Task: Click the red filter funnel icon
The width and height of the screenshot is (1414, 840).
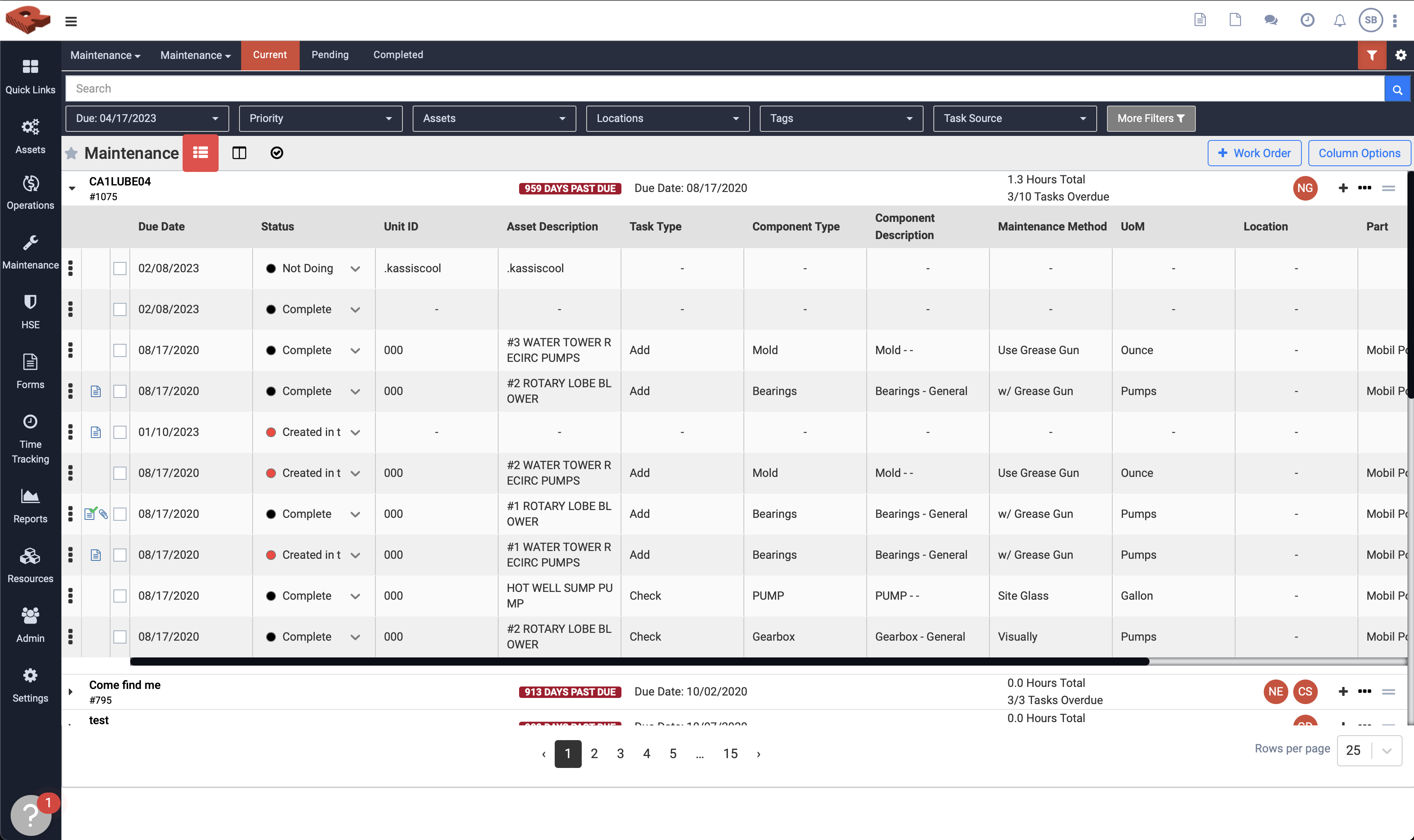Action: [1371, 55]
